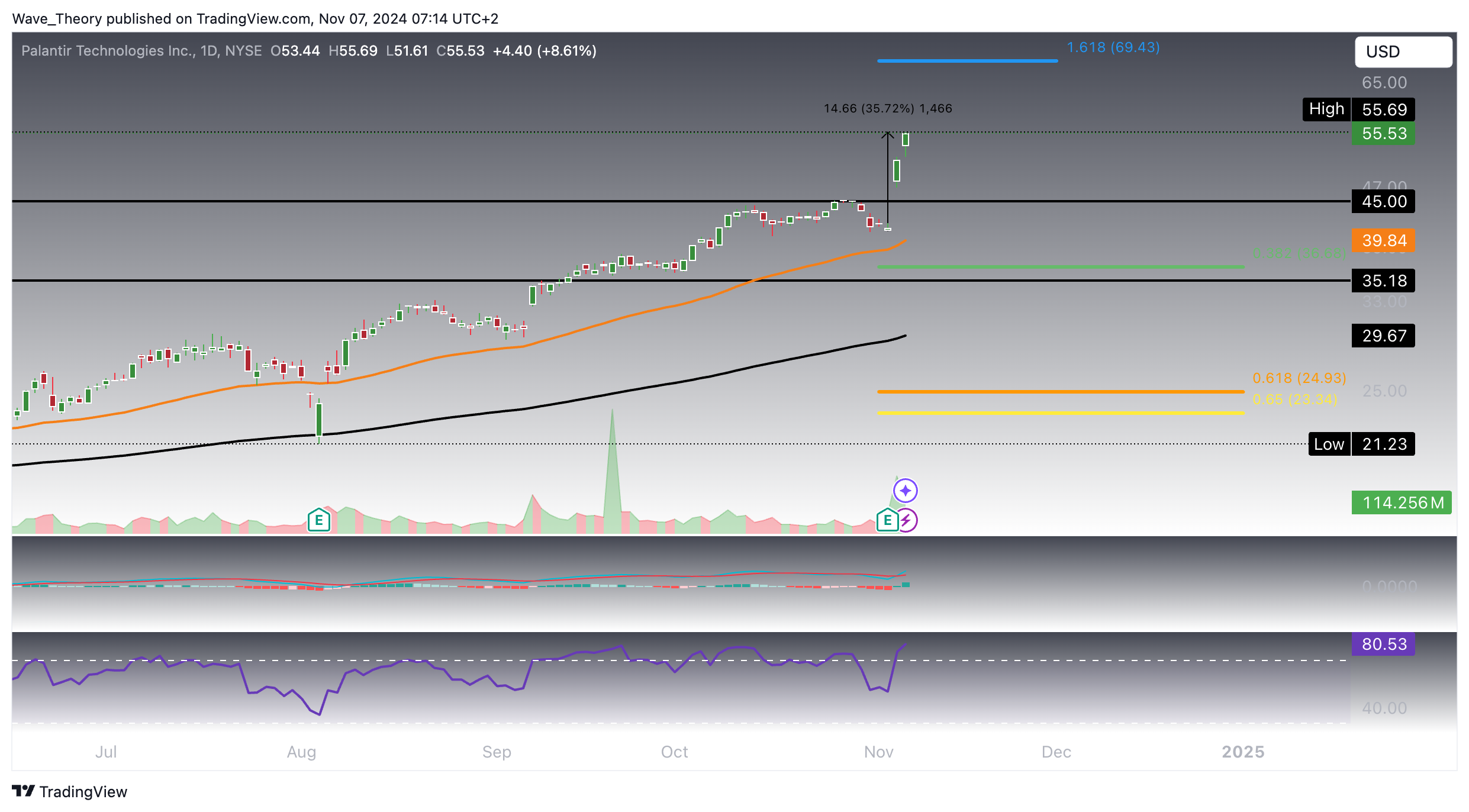Click the High 55.69 price label

click(x=1358, y=109)
